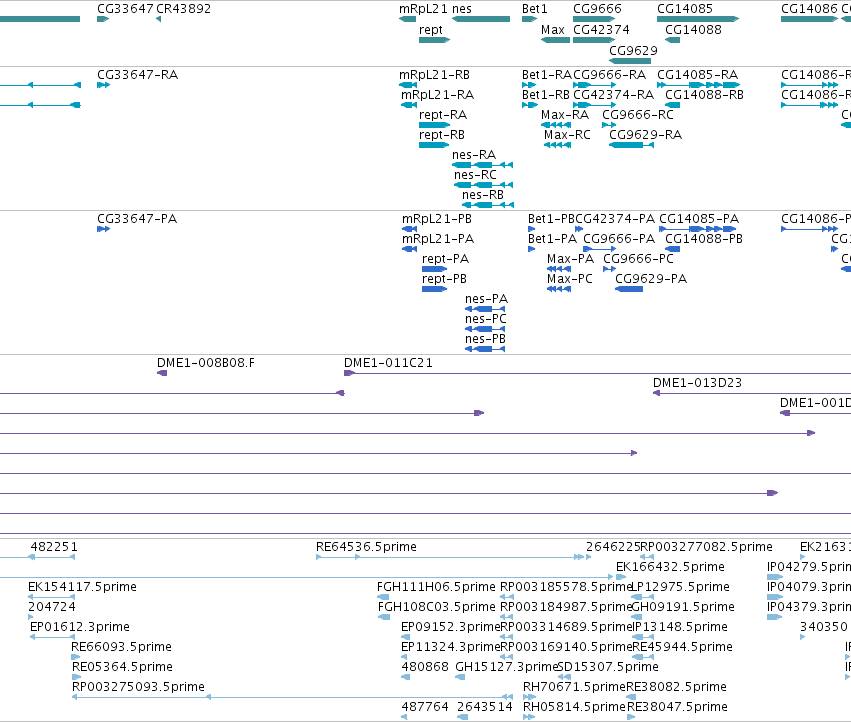Click protein rept-PB
851x722 pixels.
[x=435, y=289]
